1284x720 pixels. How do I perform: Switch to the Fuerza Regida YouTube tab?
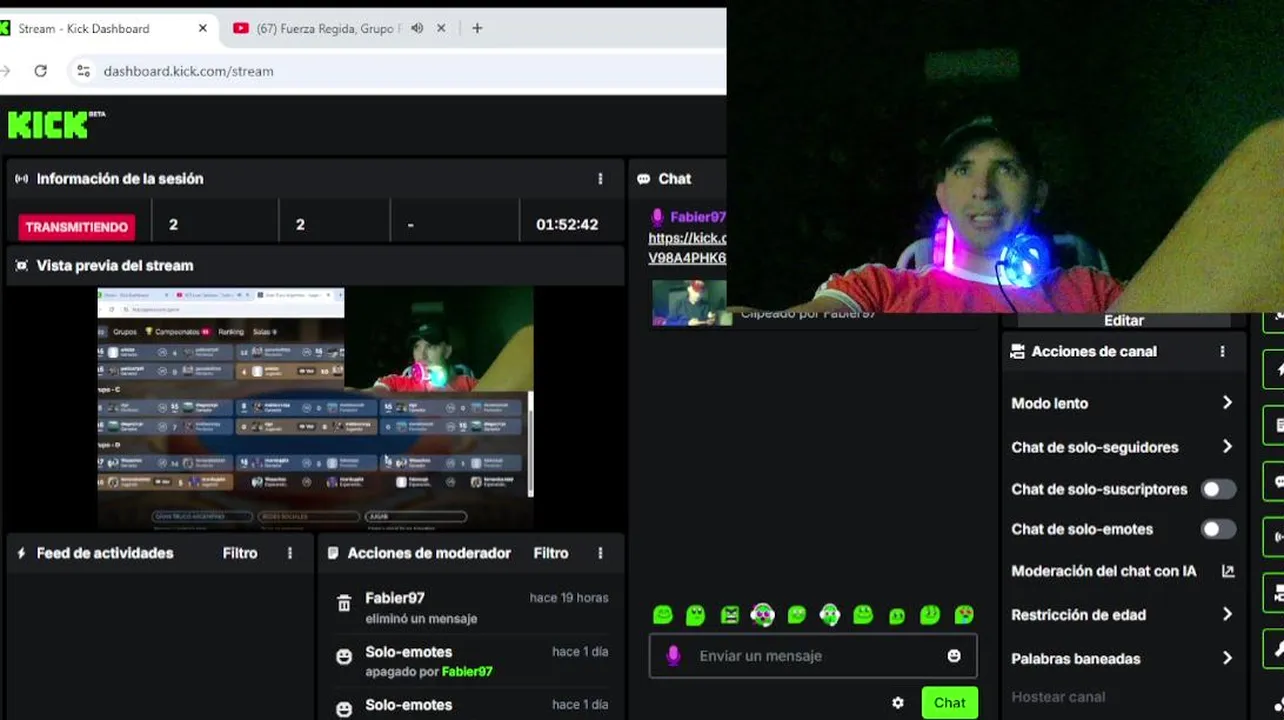click(328, 28)
